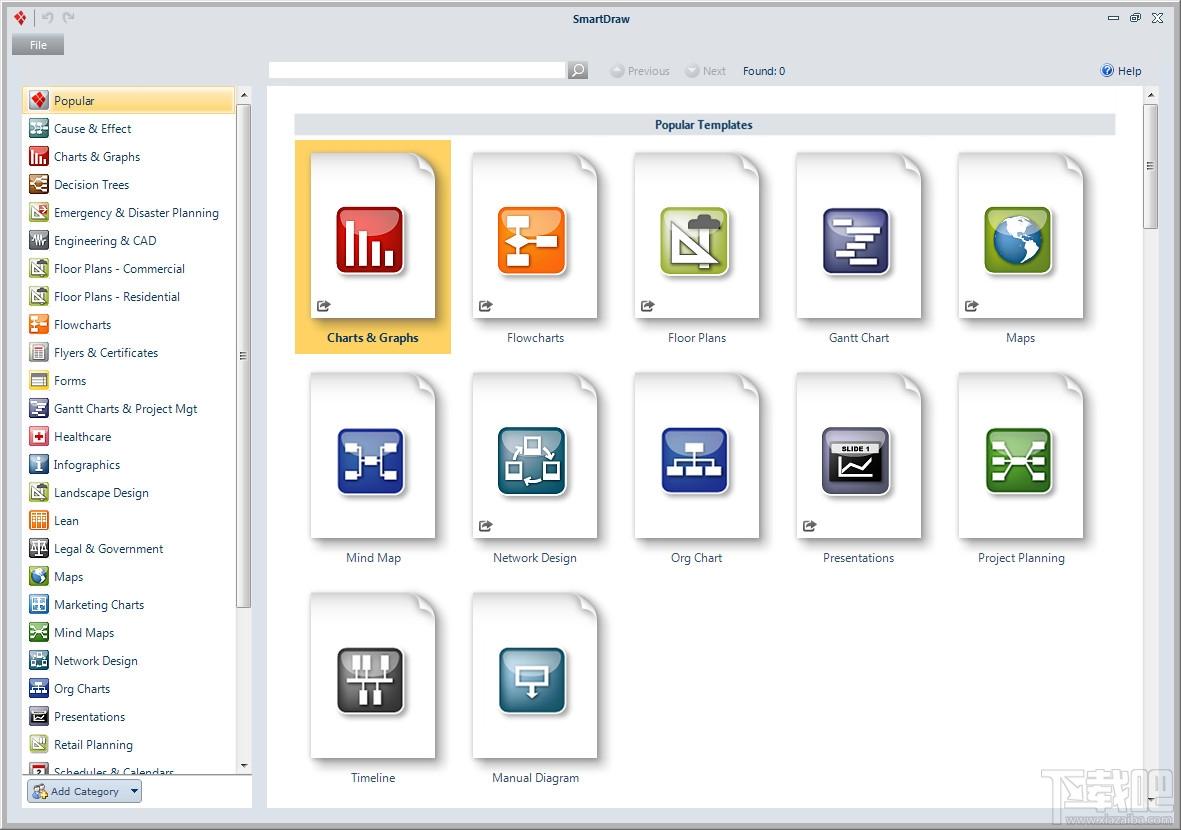Select Emergency & Disaster Planning category

(x=129, y=212)
